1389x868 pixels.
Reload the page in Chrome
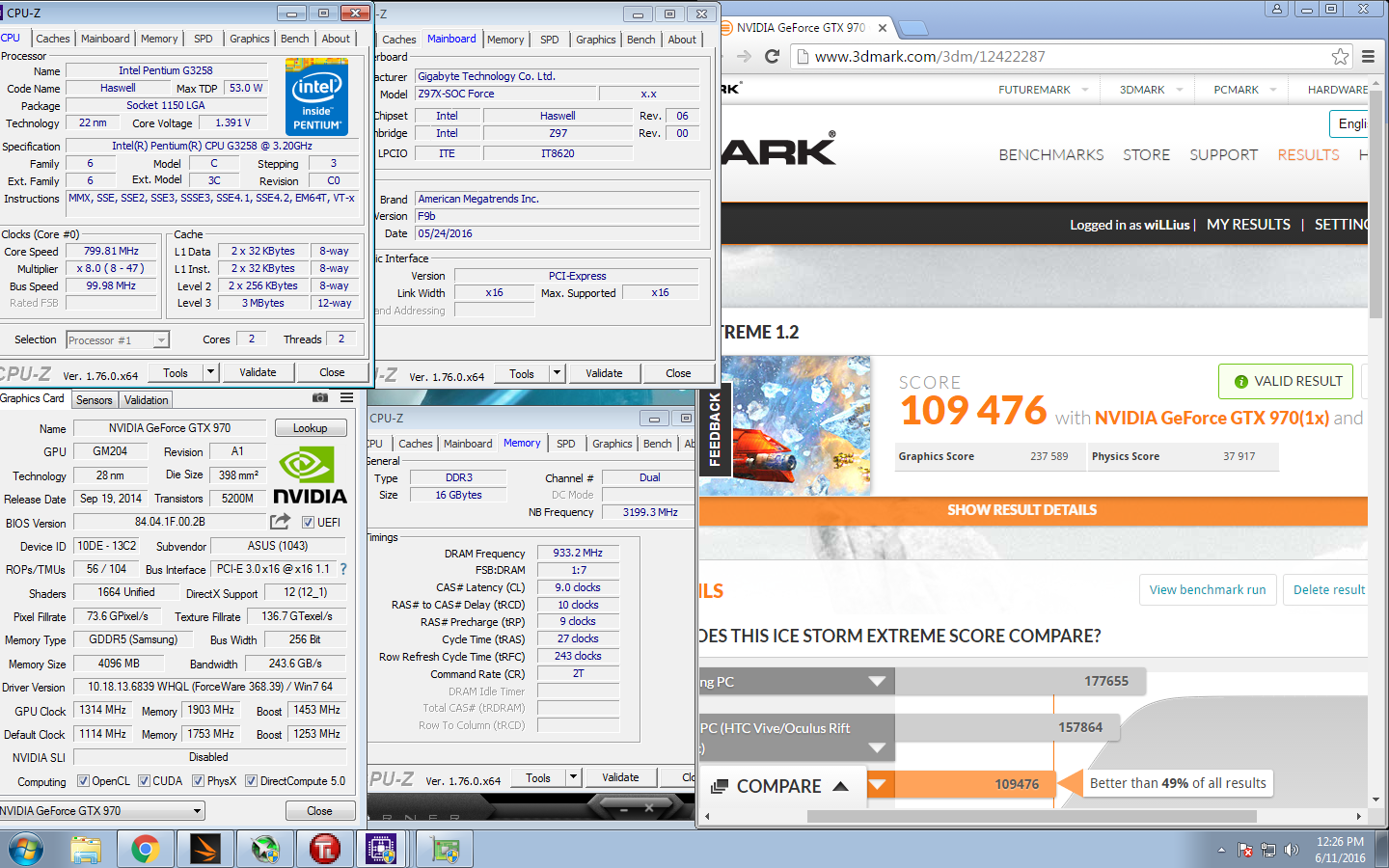click(772, 56)
